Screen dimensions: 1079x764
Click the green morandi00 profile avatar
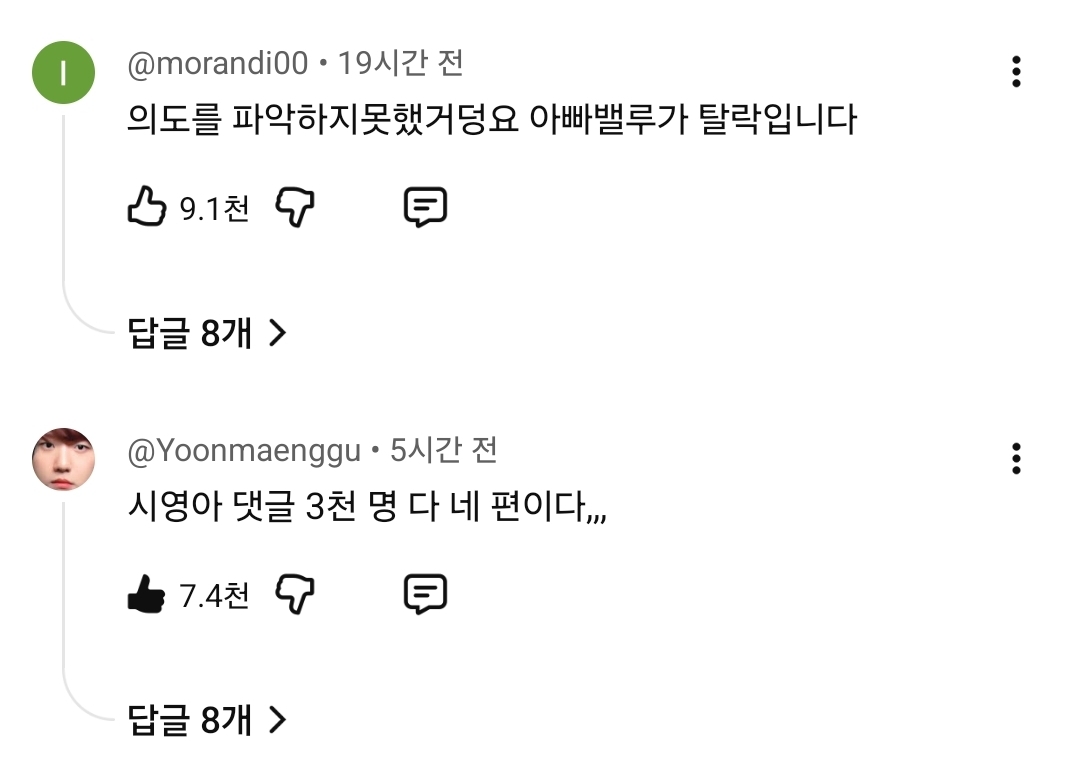(64, 72)
